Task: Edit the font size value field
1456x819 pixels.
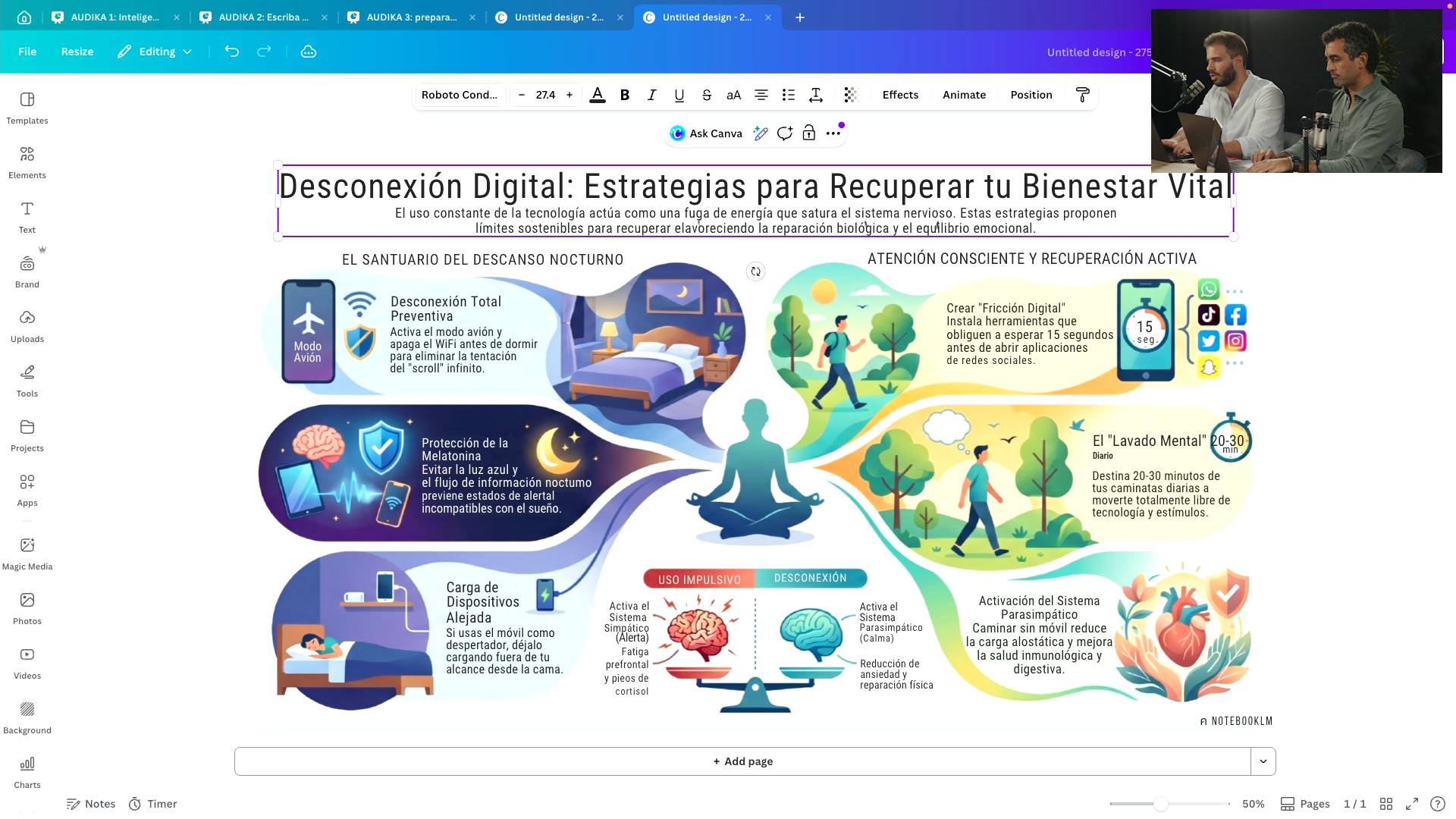Action: [x=546, y=95]
